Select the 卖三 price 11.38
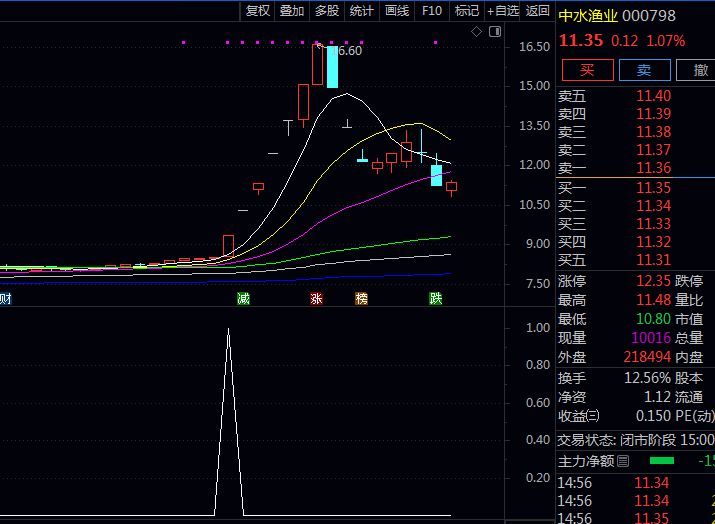715x524 pixels. (653, 132)
